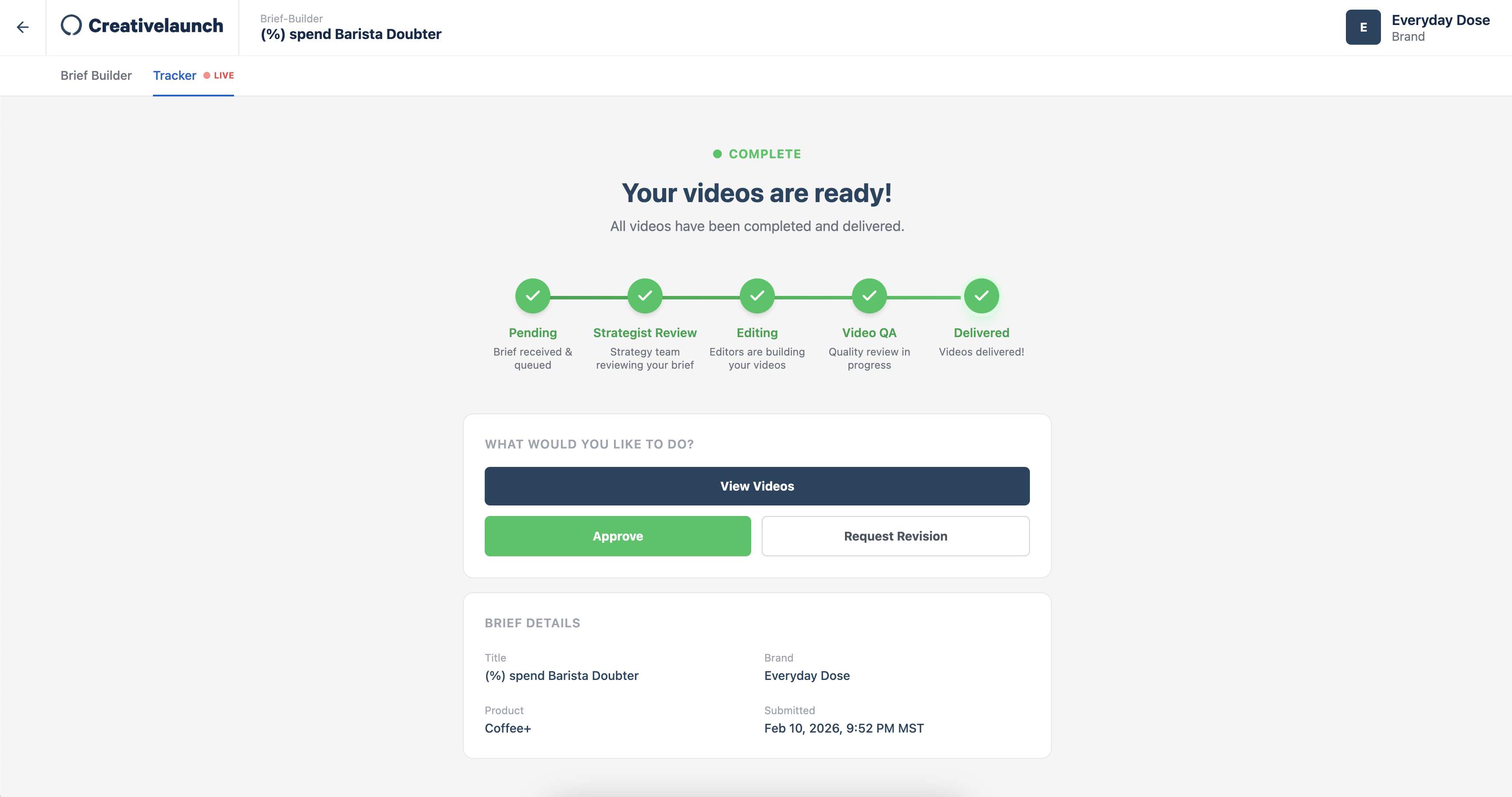Click the Coffee+ product value

coord(507,728)
